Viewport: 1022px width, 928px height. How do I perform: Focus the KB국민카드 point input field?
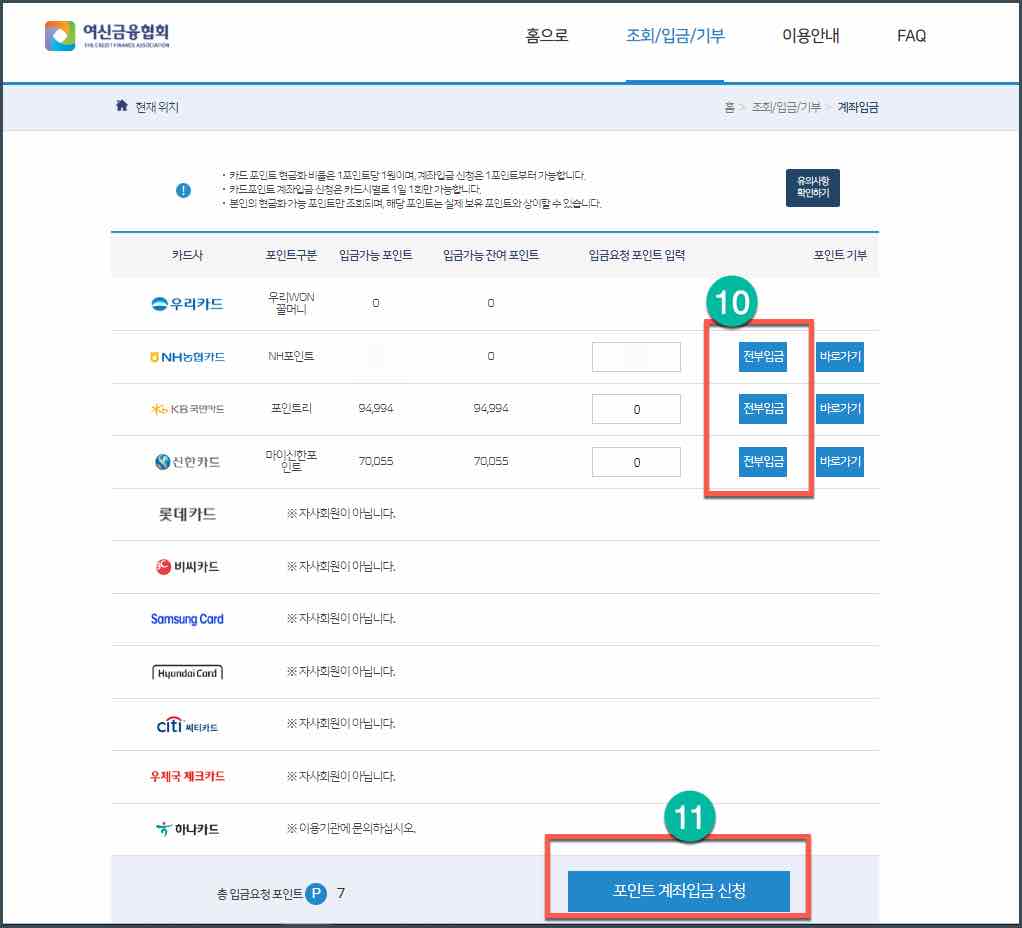636,409
